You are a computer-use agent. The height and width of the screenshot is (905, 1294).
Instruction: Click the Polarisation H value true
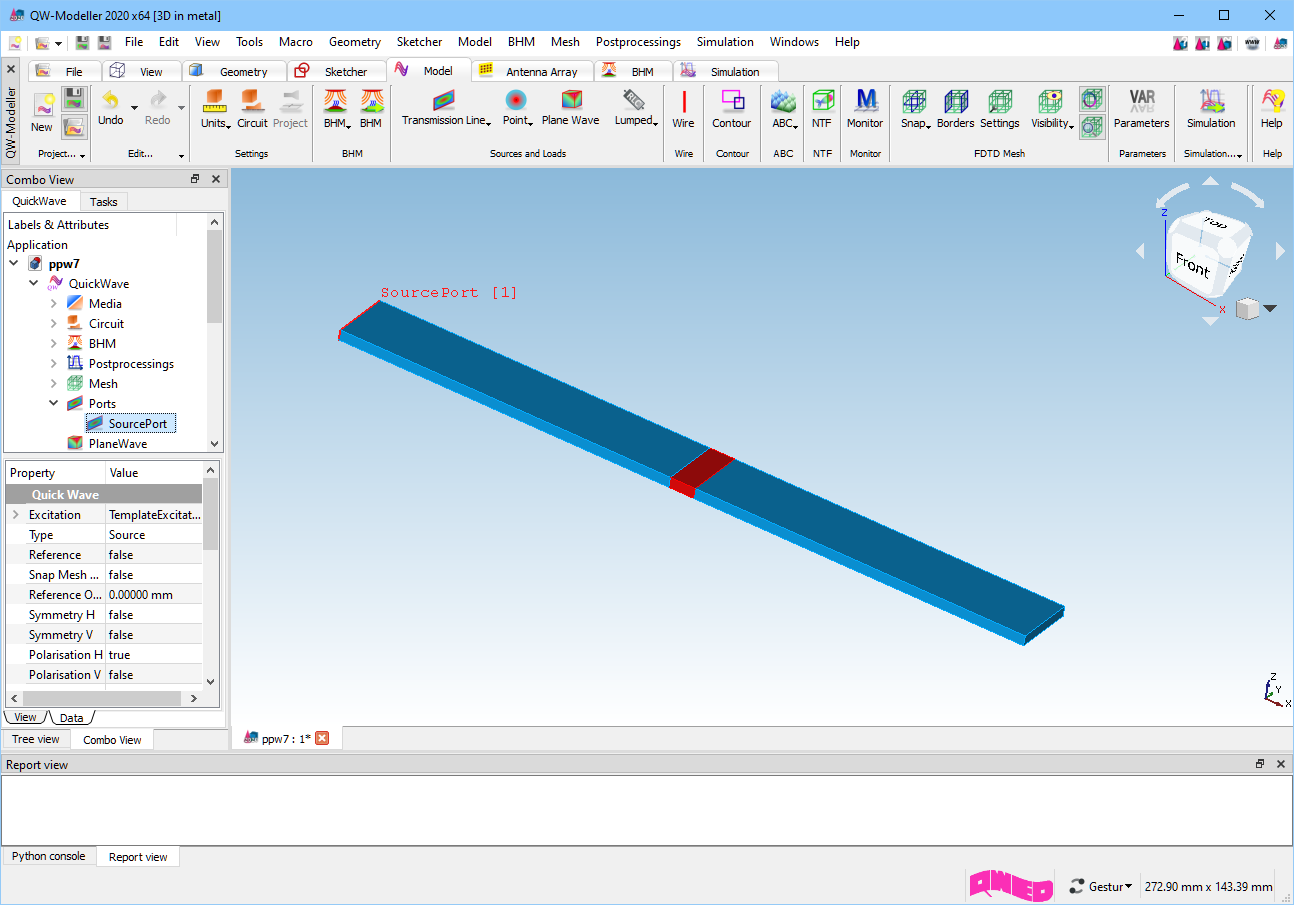point(154,655)
